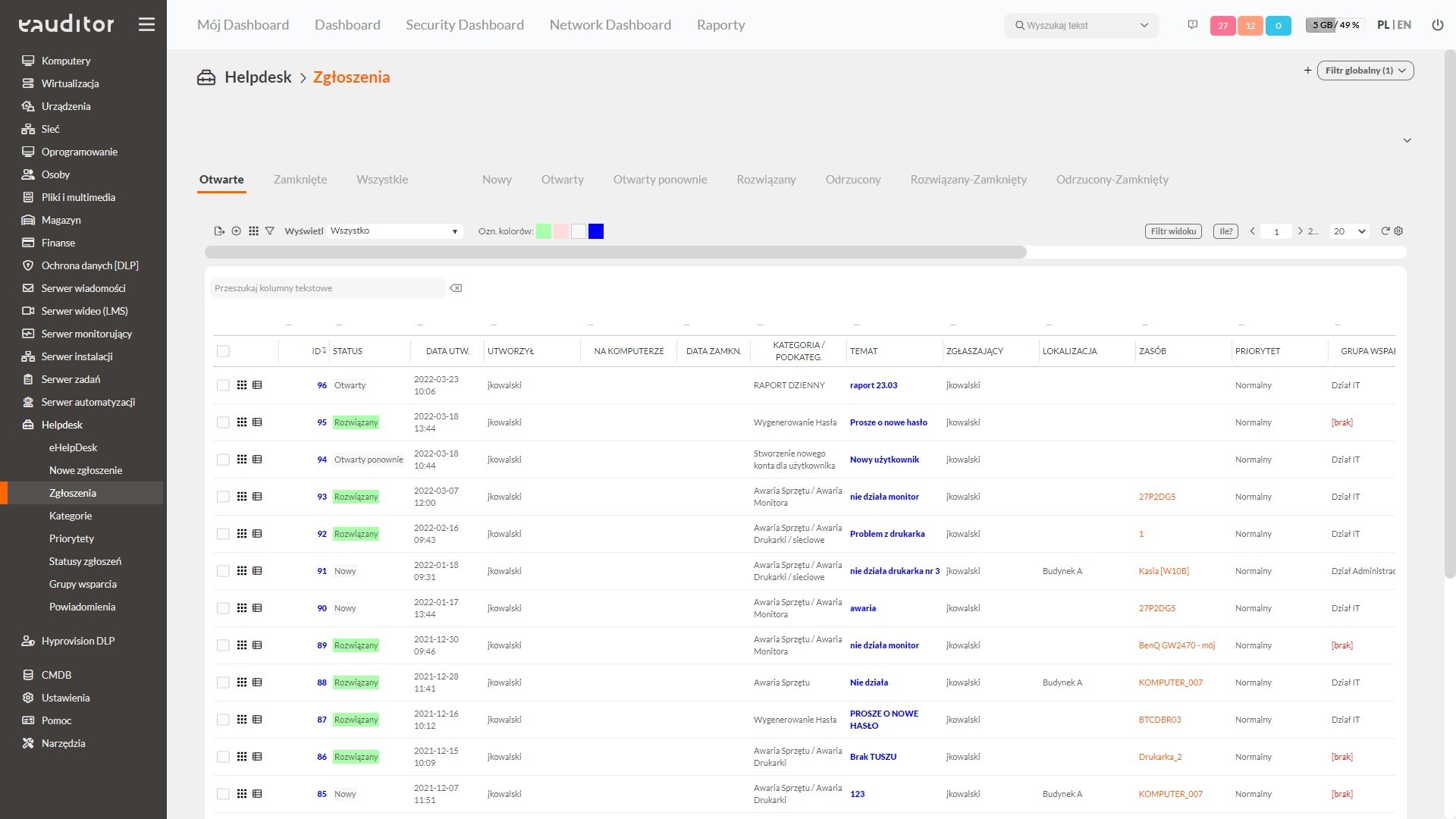Open the table settings gear icon

(x=1398, y=231)
